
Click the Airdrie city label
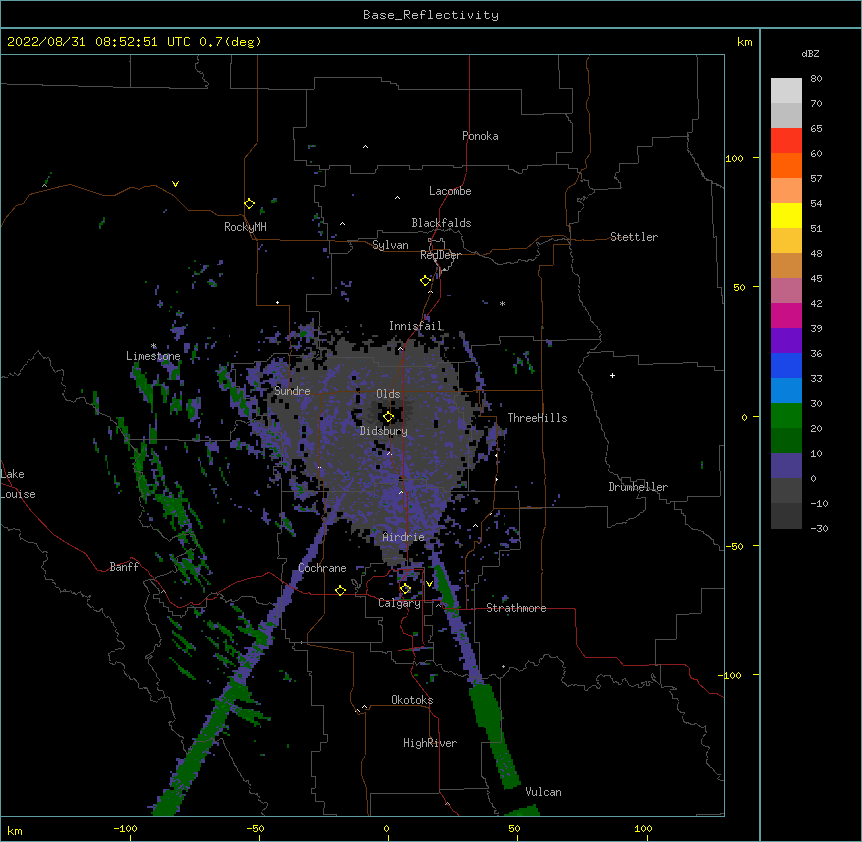pyautogui.click(x=403, y=537)
